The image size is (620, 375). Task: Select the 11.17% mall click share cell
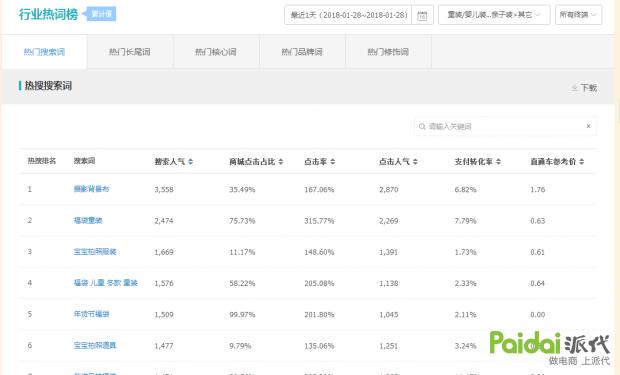coord(242,252)
